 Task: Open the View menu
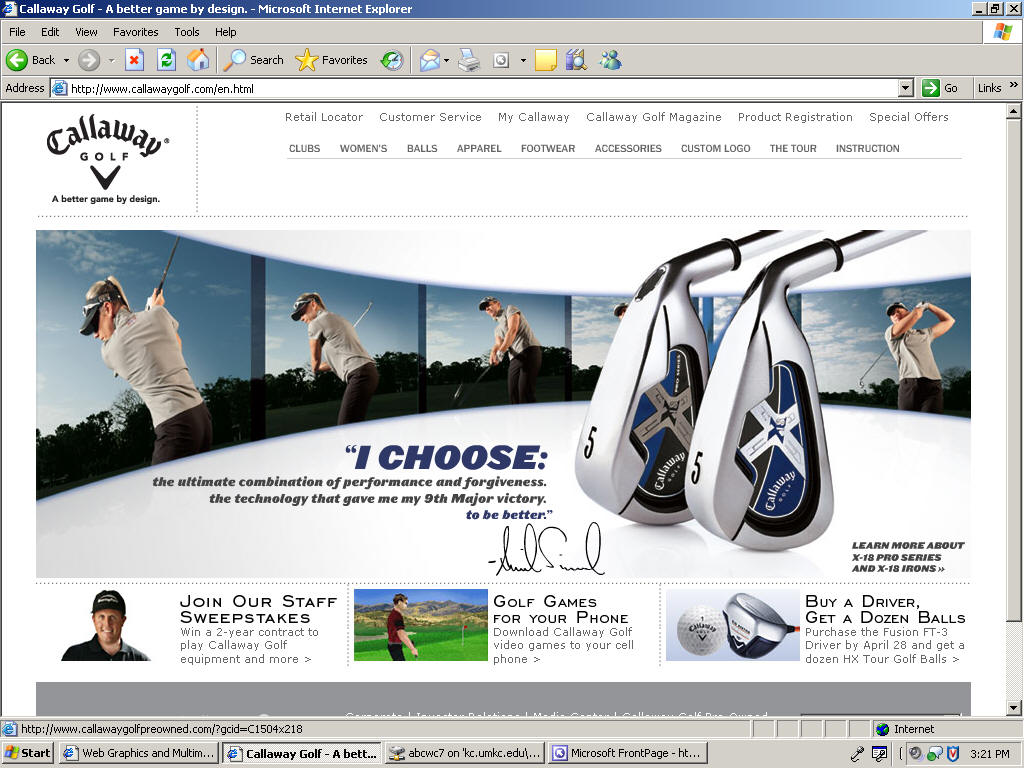point(86,32)
